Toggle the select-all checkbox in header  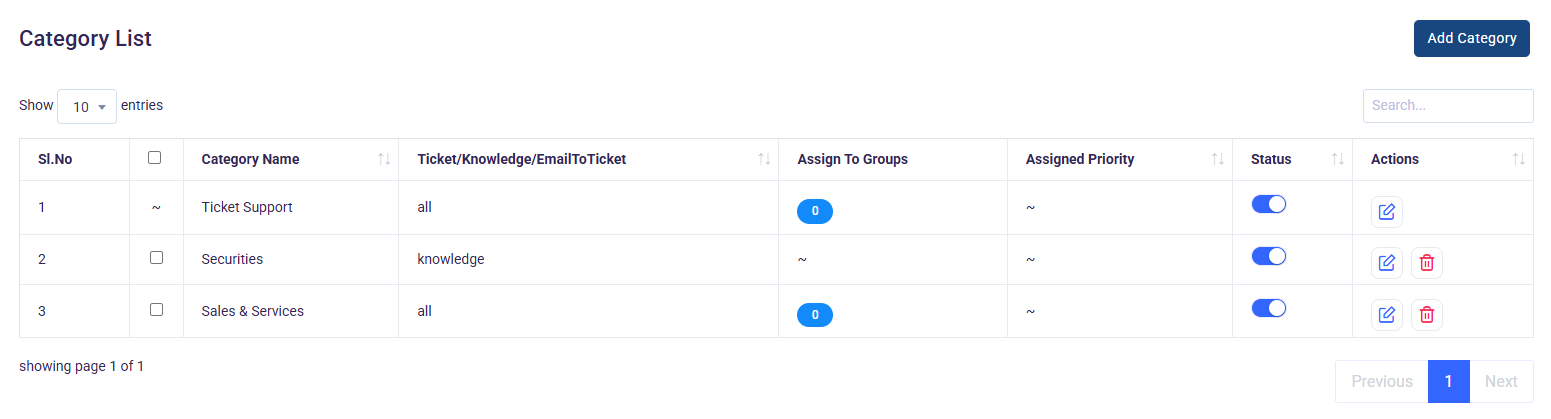click(154, 158)
